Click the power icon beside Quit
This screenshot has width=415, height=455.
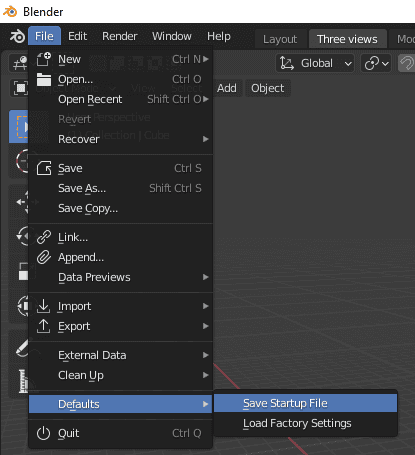43,433
